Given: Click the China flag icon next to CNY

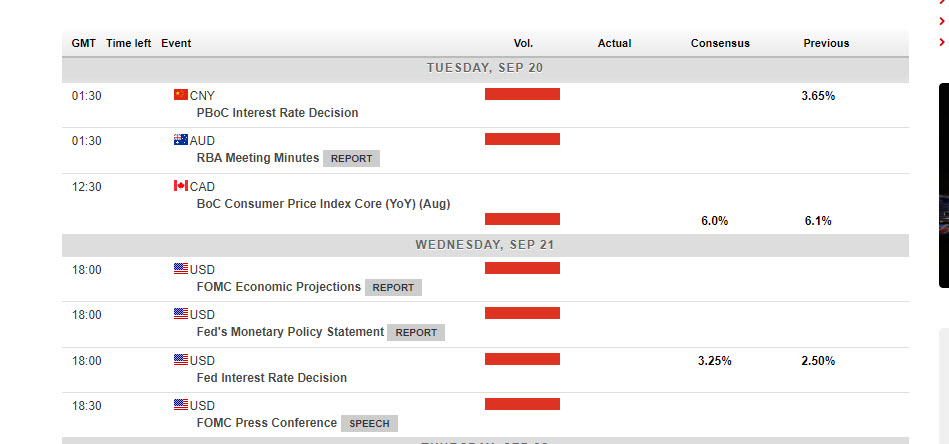Looking at the screenshot, I should click(180, 95).
